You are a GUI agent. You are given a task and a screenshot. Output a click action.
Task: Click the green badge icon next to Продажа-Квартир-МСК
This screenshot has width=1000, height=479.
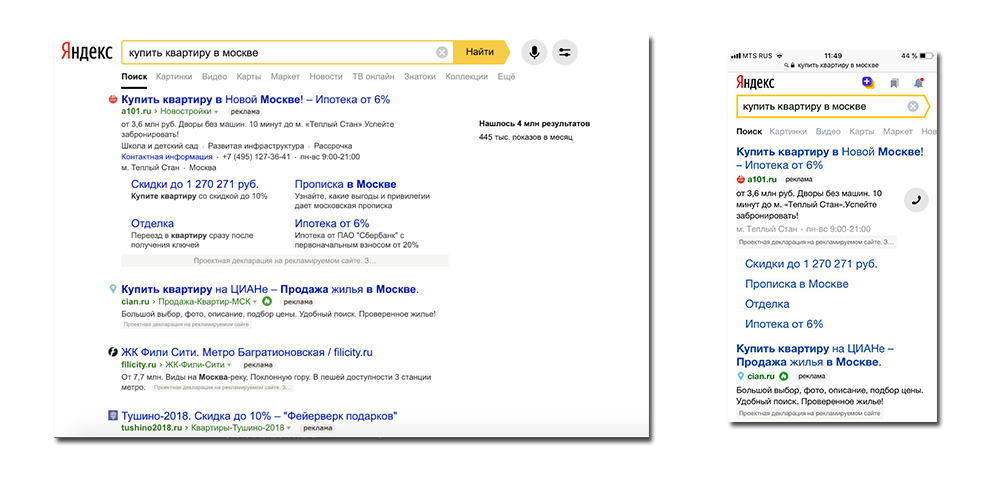(x=267, y=301)
